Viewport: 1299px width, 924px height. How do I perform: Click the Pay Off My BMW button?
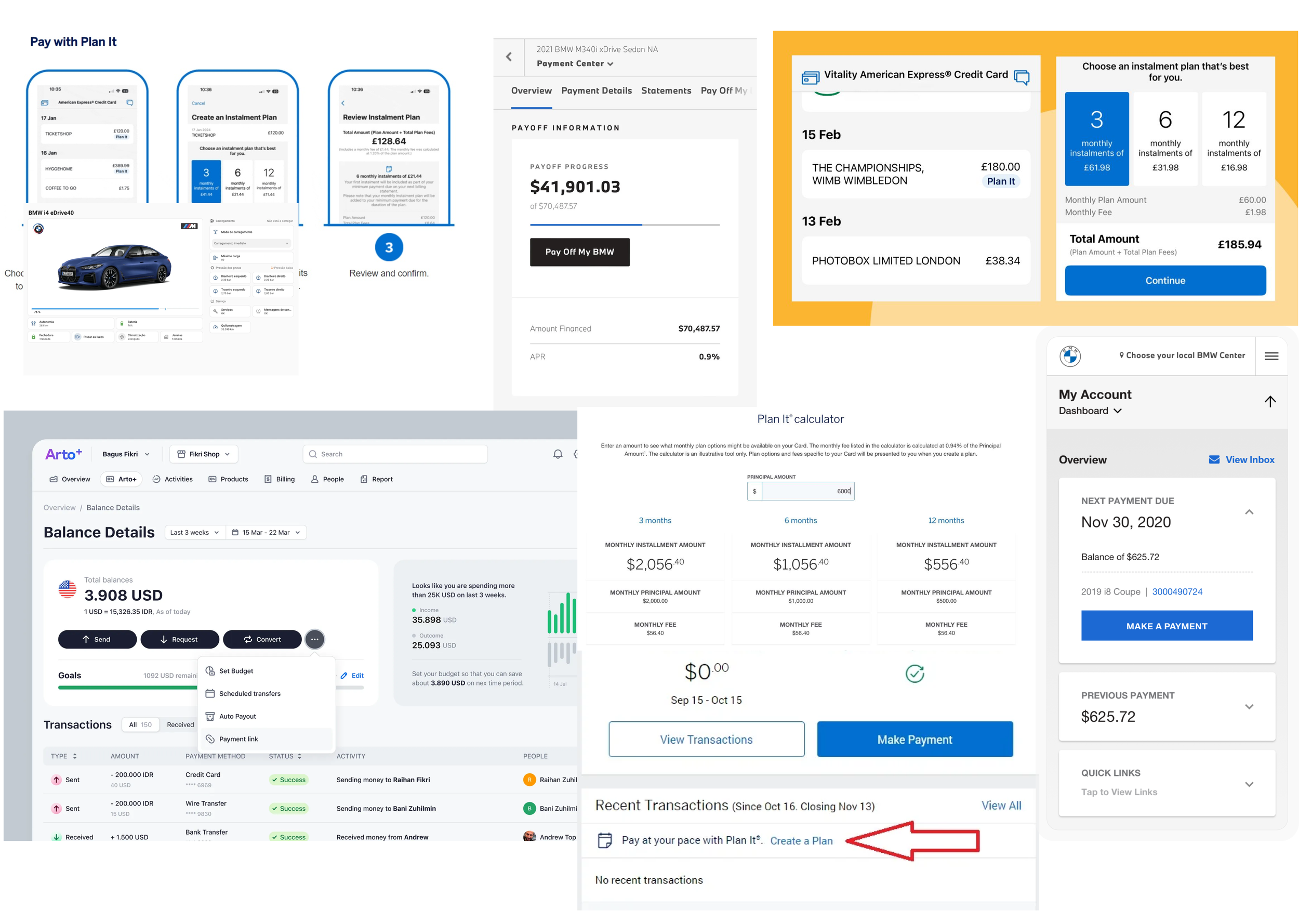tap(579, 252)
